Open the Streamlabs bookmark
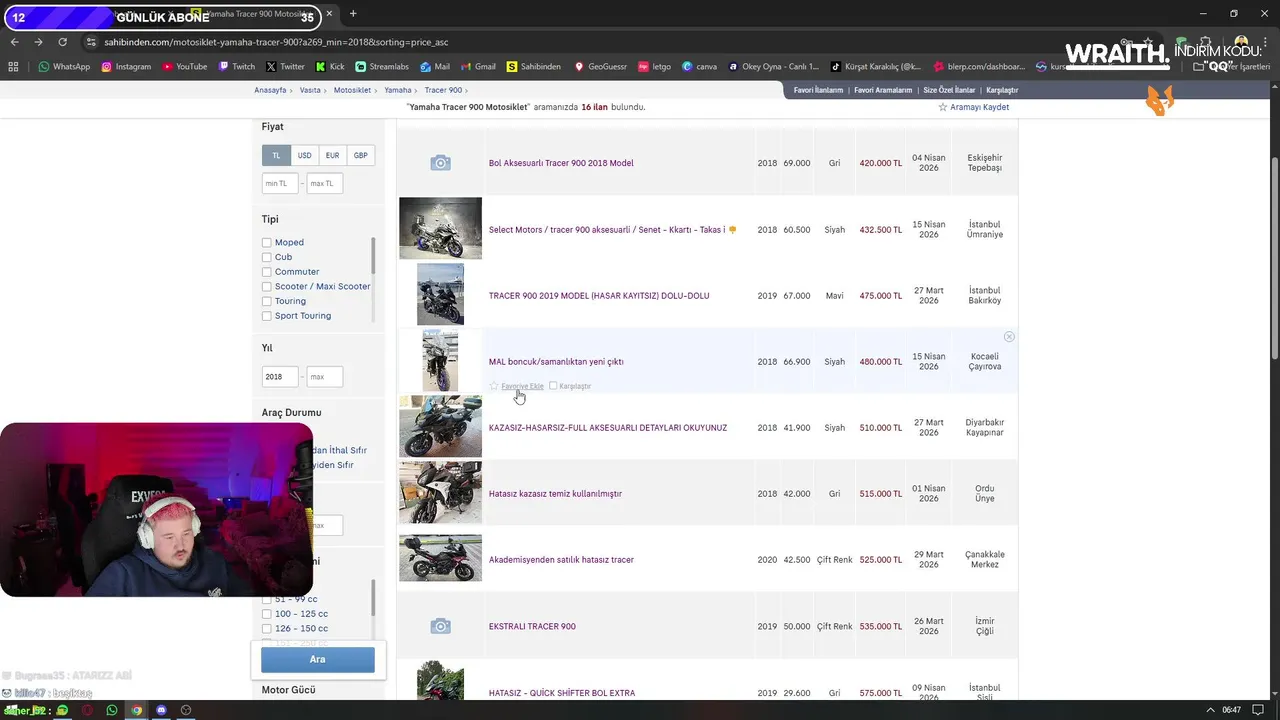 pyautogui.click(x=382, y=67)
